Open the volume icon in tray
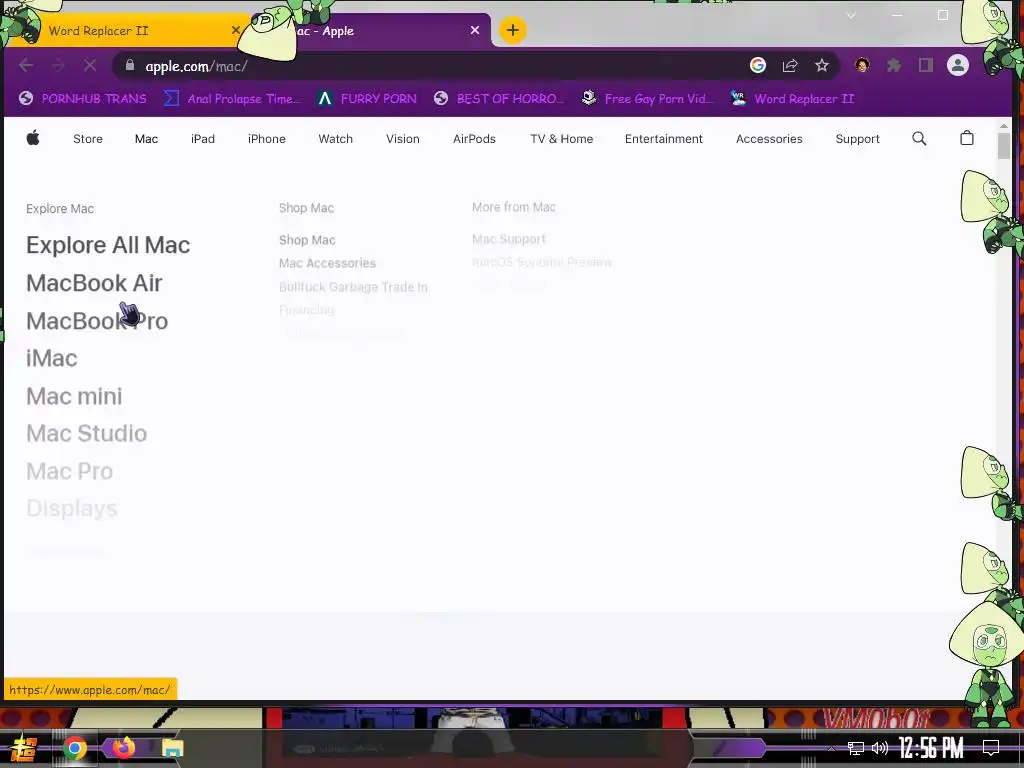This screenshot has height=768, width=1024. 880,748
